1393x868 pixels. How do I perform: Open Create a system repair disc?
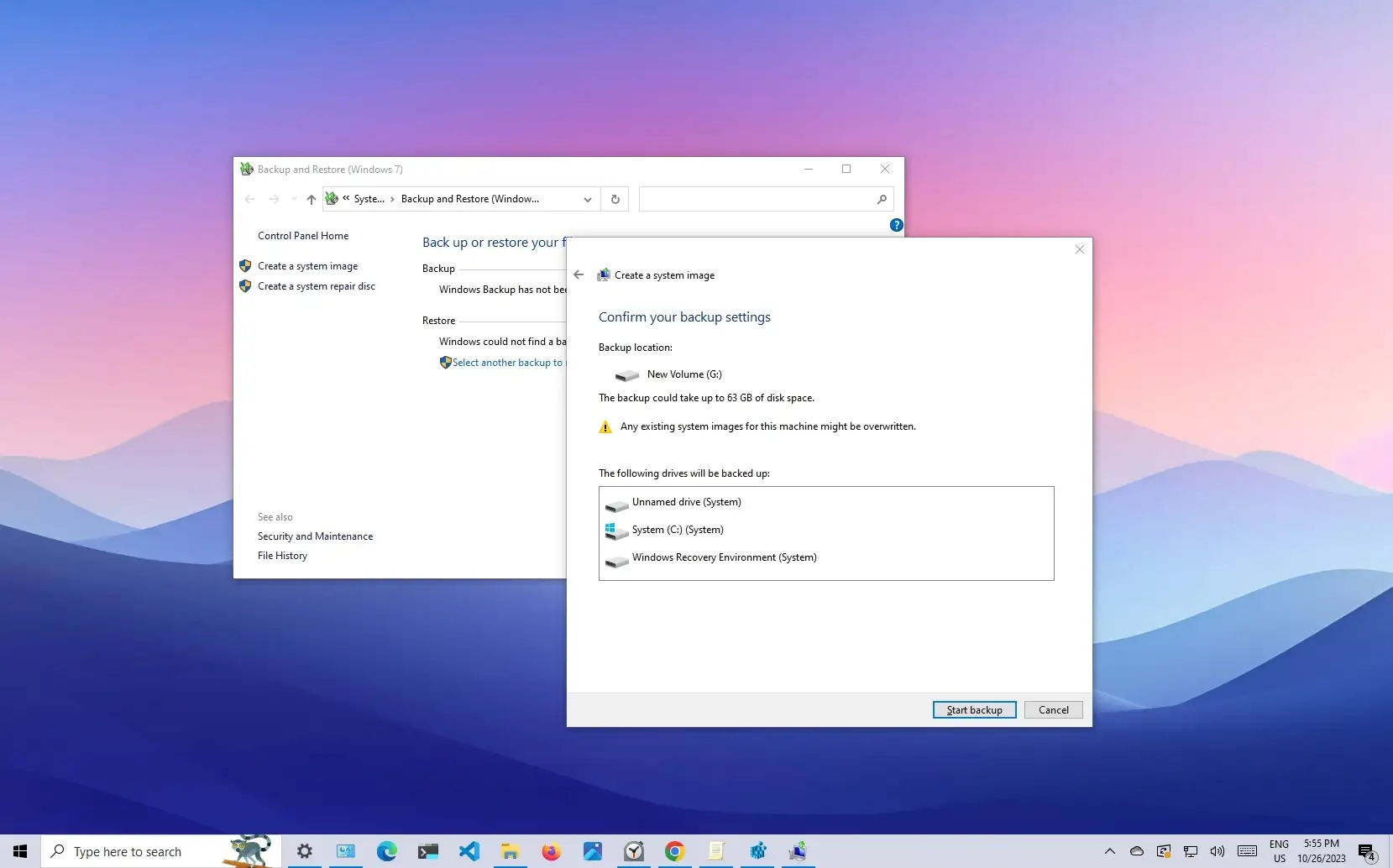316,286
